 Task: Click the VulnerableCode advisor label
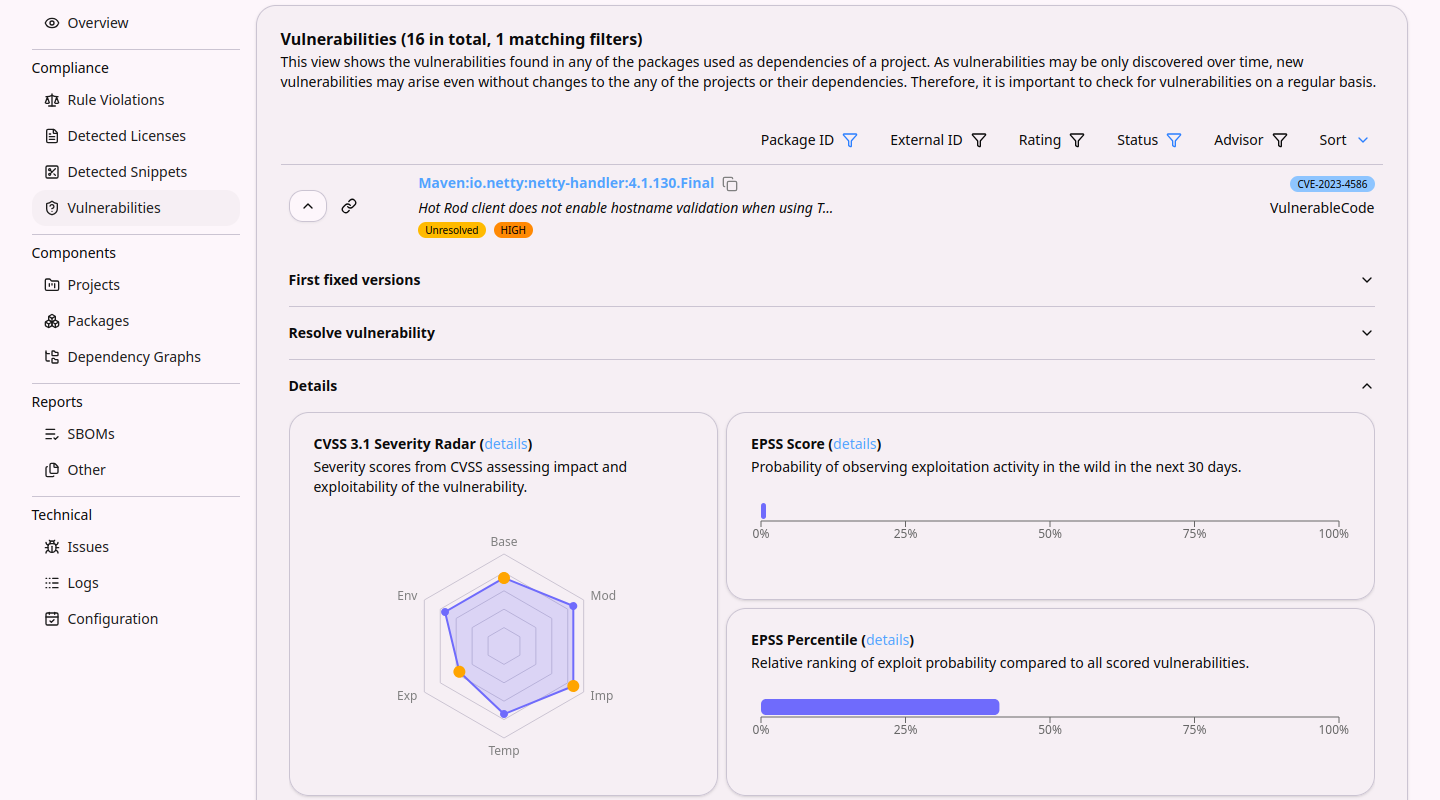coord(1322,208)
